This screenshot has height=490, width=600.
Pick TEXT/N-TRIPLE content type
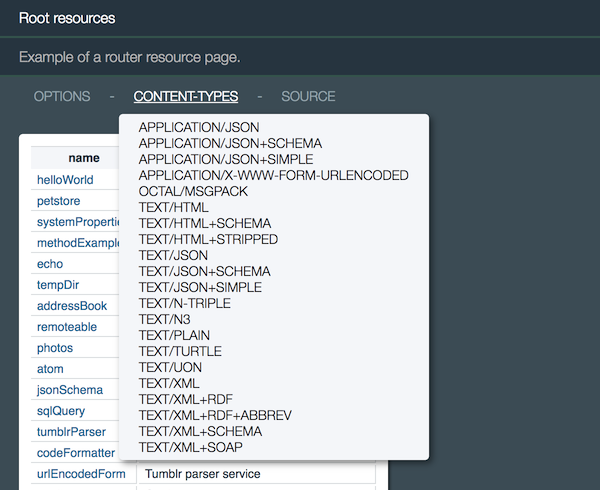click(x=185, y=304)
